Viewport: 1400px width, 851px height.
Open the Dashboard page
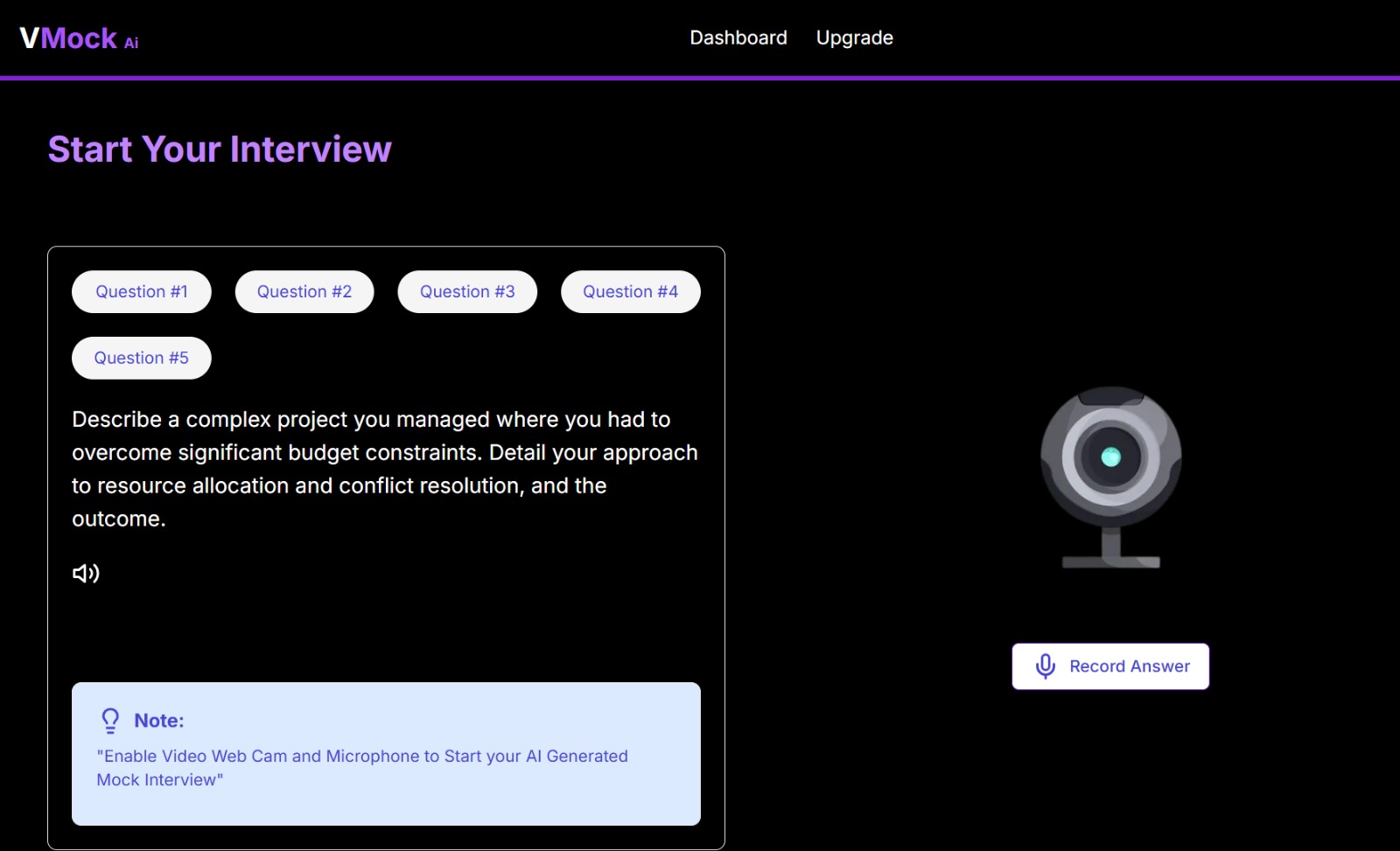[x=738, y=38]
